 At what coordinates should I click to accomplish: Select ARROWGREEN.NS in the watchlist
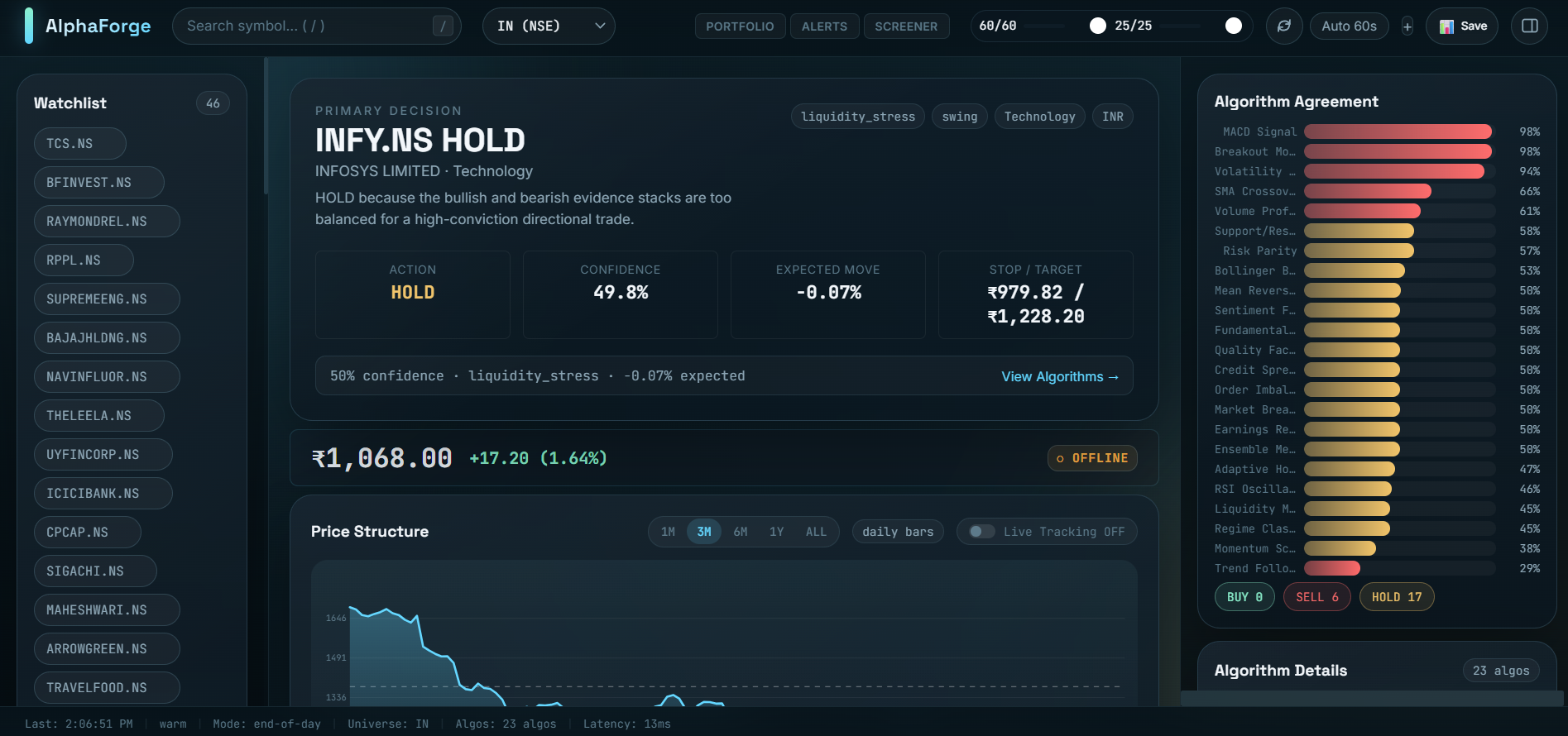pyautogui.click(x=107, y=649)
